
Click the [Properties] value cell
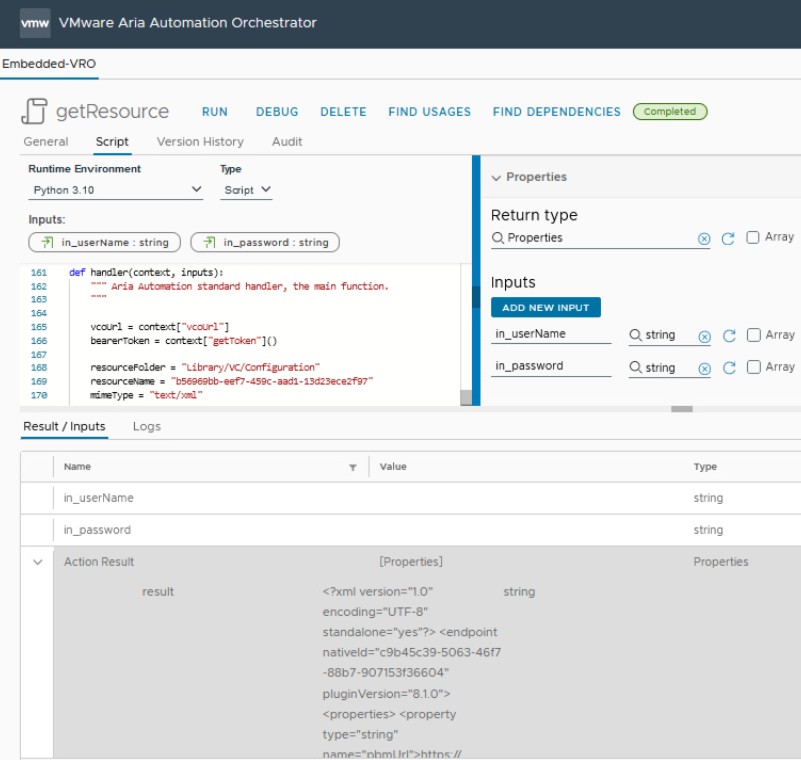(x=411, y=562)
